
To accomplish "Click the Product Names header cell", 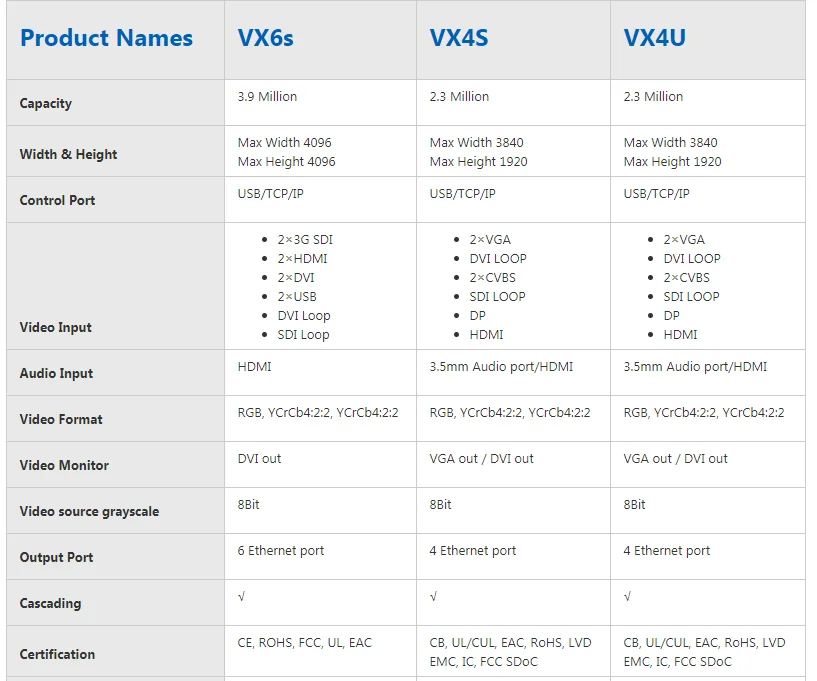I will click(x=106, y=39).
